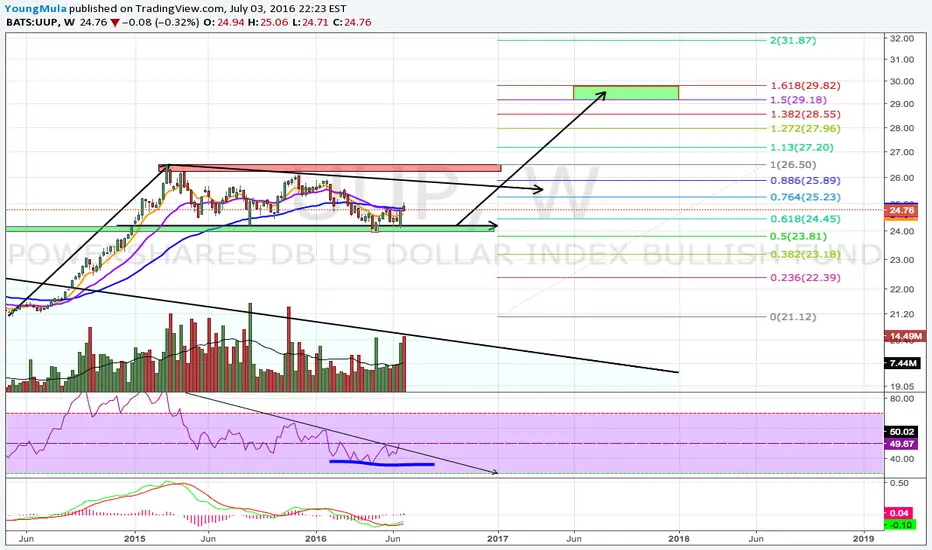
Task: Select the 1.272(27.96) Fibonacci label
Action: (x=805, y=128)
